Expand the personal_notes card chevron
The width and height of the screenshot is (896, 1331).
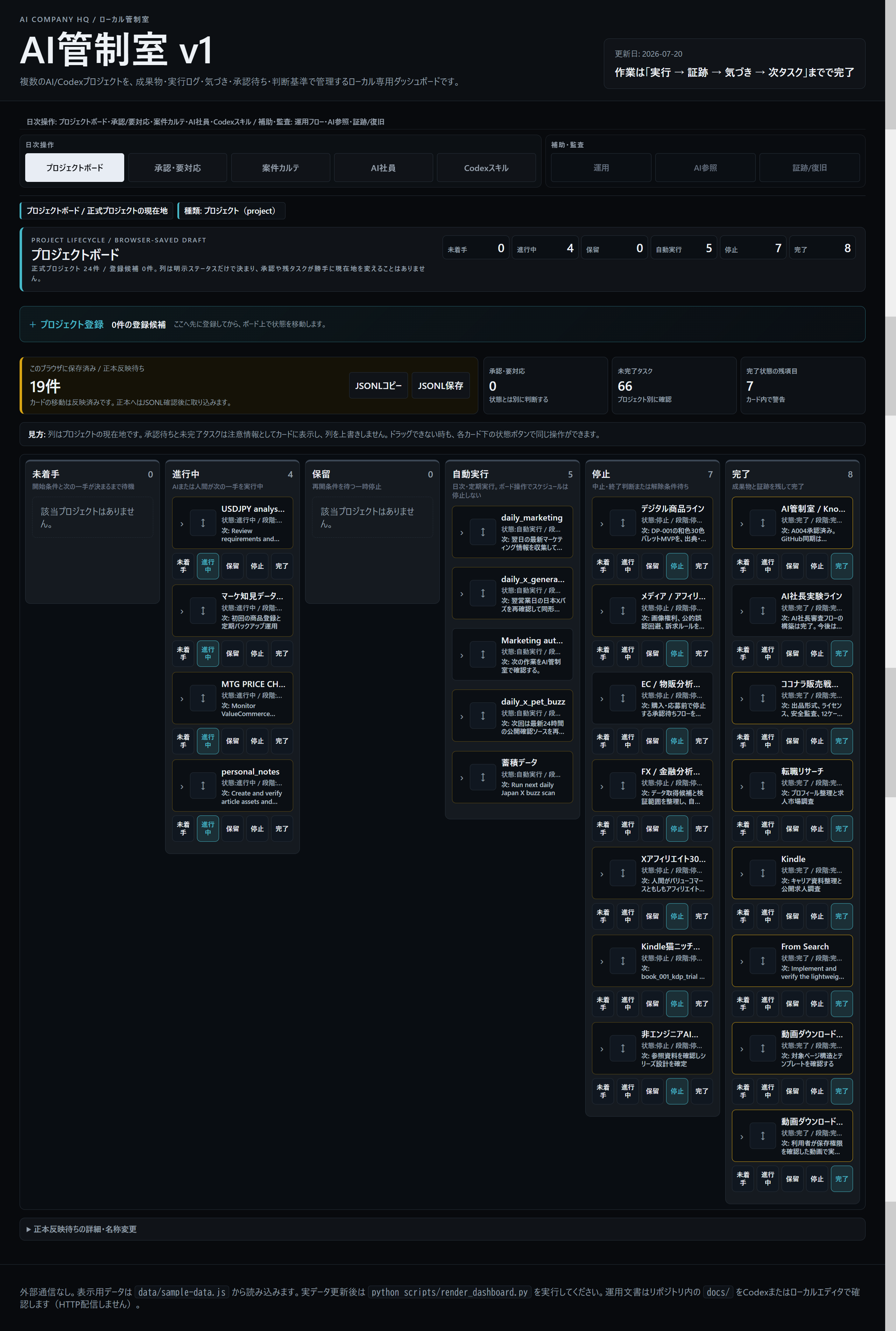point(182,787)
